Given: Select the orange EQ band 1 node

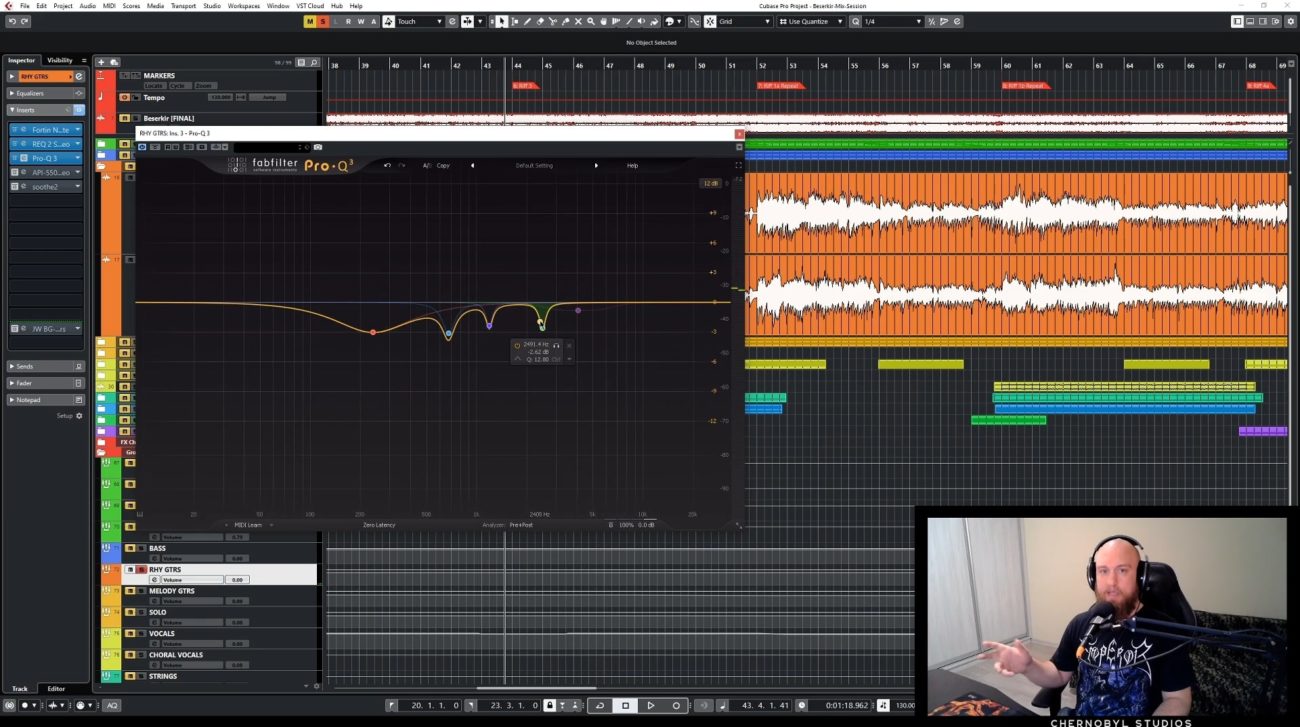Looking at the screenshot, I should pos(373,332).
